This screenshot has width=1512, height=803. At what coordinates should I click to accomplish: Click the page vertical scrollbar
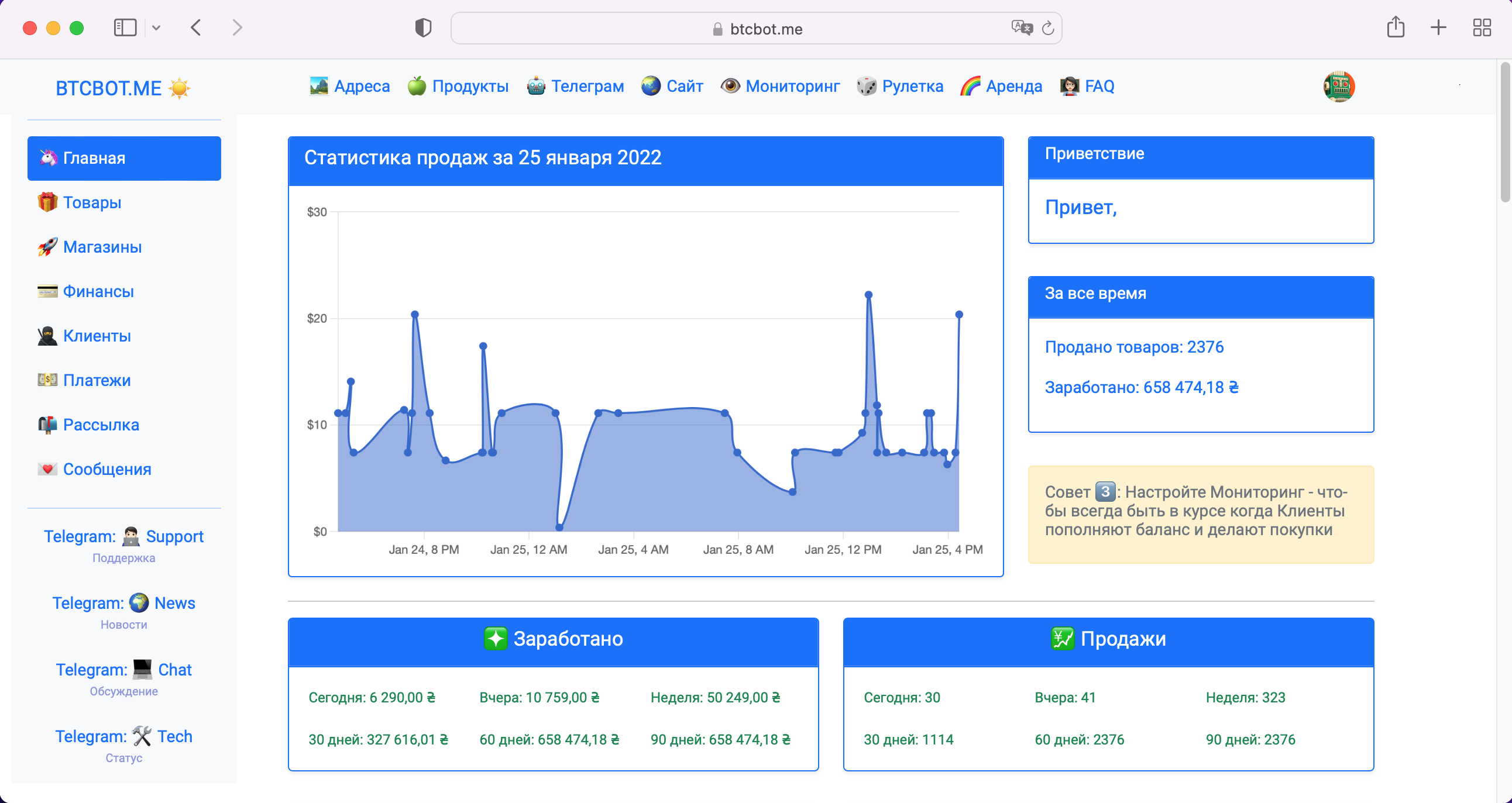coord(1505,133)
